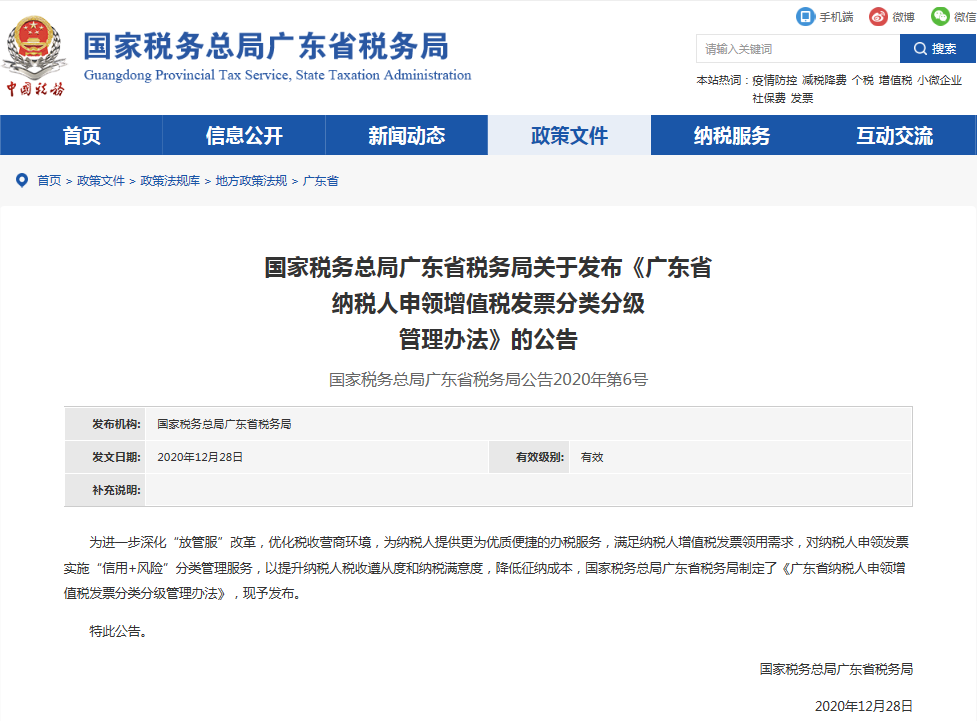Open the Weibo (微博) icon
Image resolution: width=977 pixels, height=721 pixels.
click(879, 17)
